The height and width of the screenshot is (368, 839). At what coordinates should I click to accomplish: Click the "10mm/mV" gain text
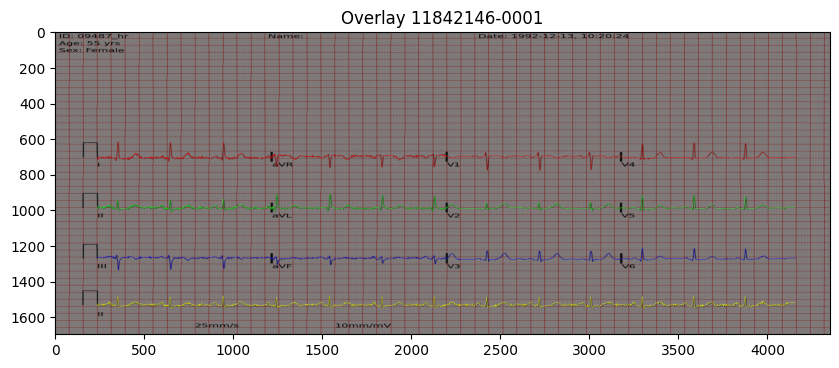coord(363,325)
